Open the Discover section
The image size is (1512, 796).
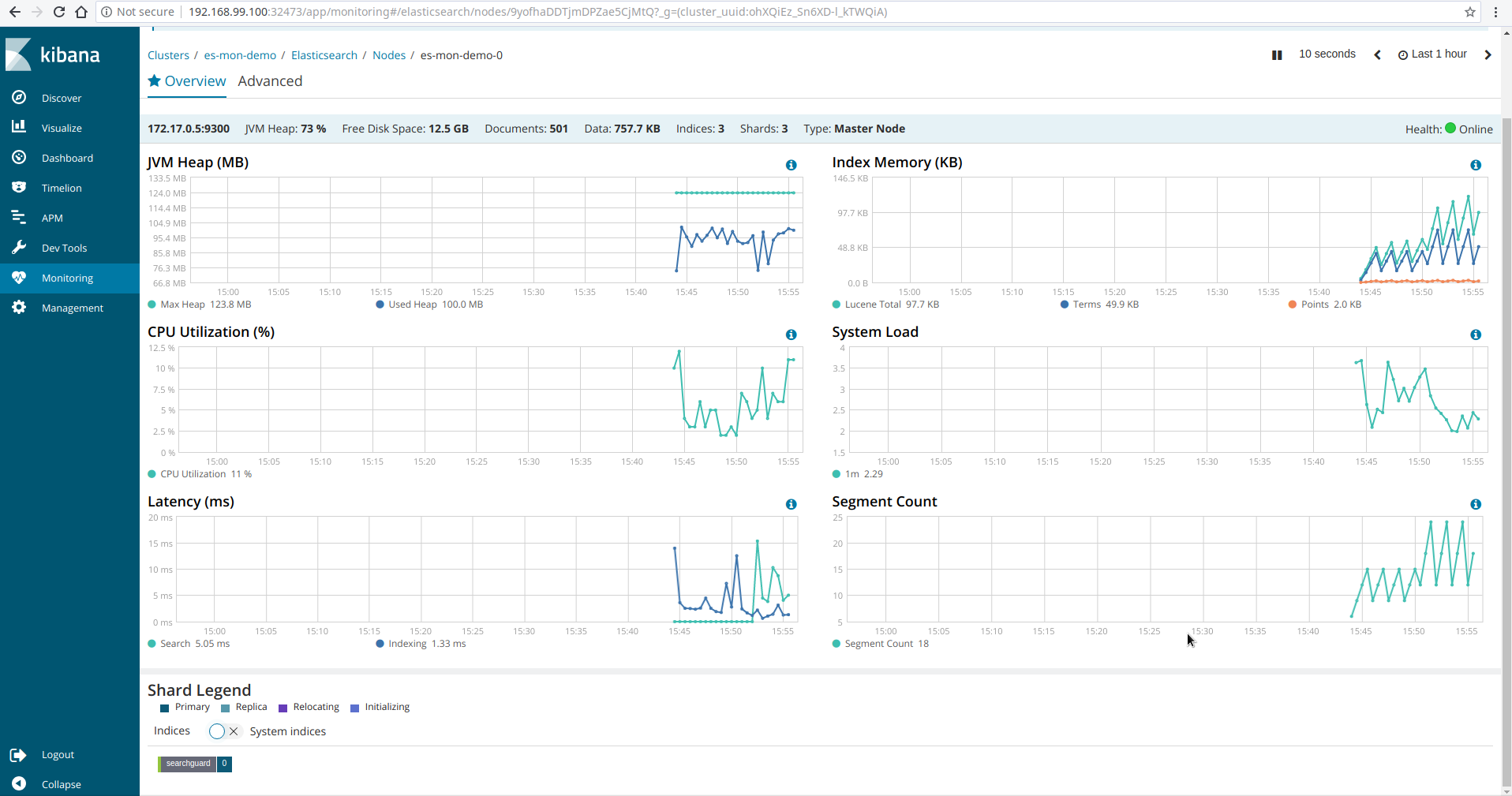61,97
